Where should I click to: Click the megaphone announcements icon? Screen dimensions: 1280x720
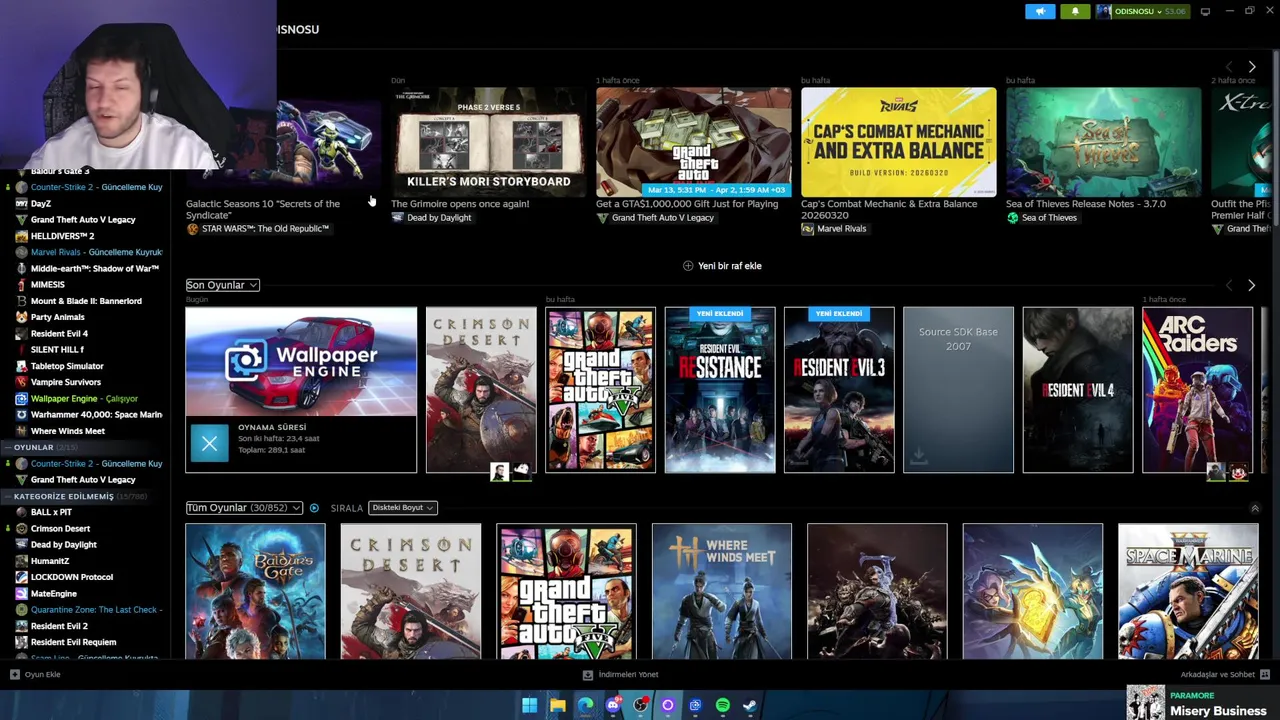coord(1040,11)
